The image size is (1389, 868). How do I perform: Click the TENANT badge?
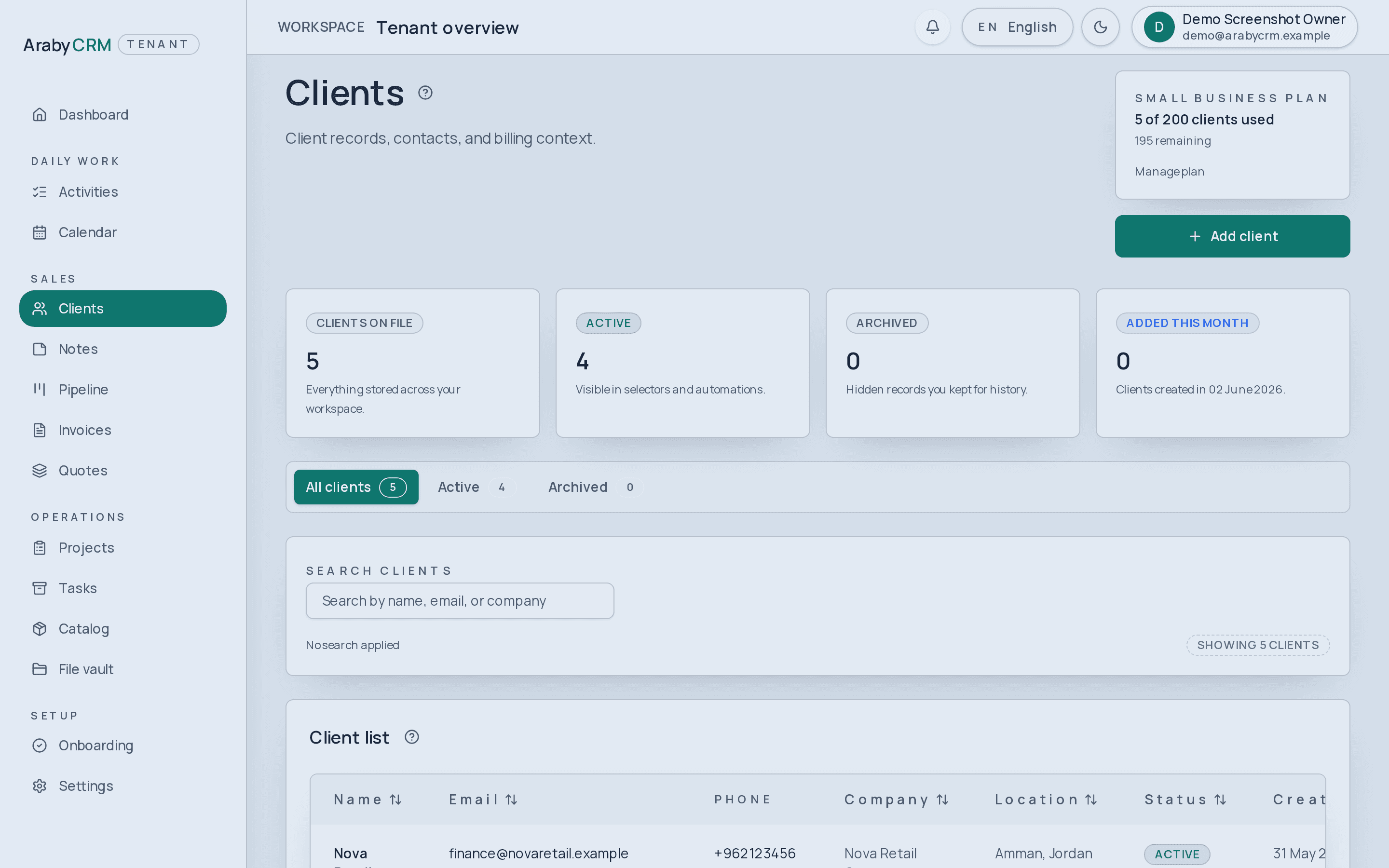[158, 44]
